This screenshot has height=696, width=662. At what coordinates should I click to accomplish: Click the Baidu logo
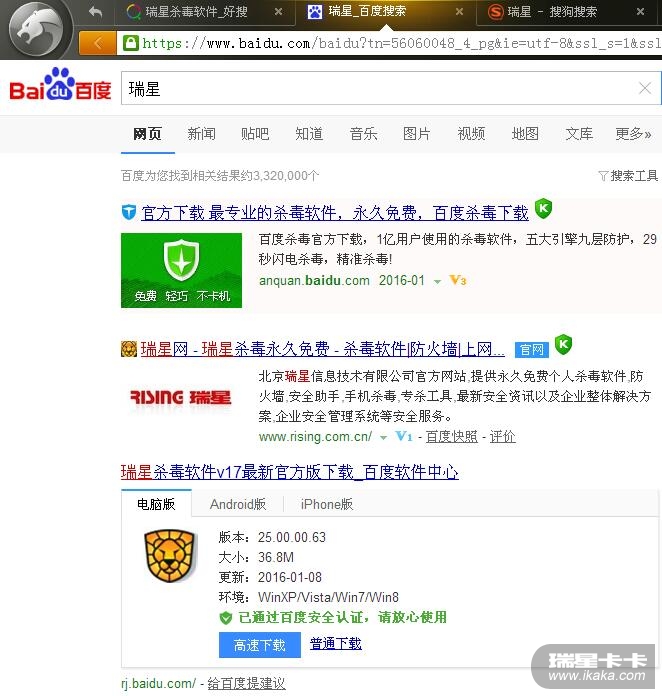tap(60, 84)
